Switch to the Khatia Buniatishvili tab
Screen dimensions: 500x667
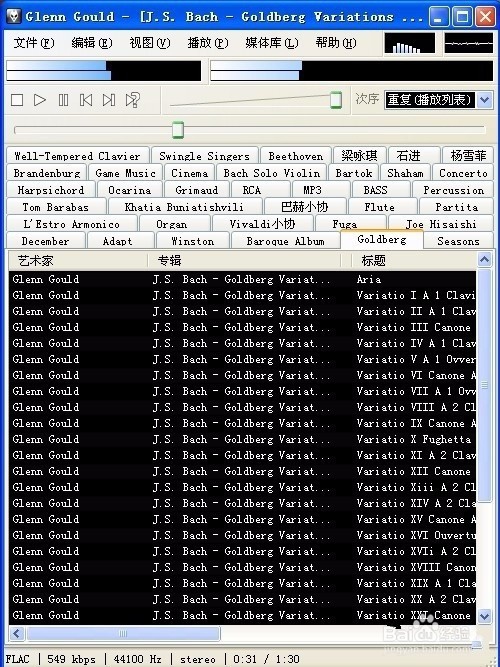pyautogui.click(x=184, y=207)
